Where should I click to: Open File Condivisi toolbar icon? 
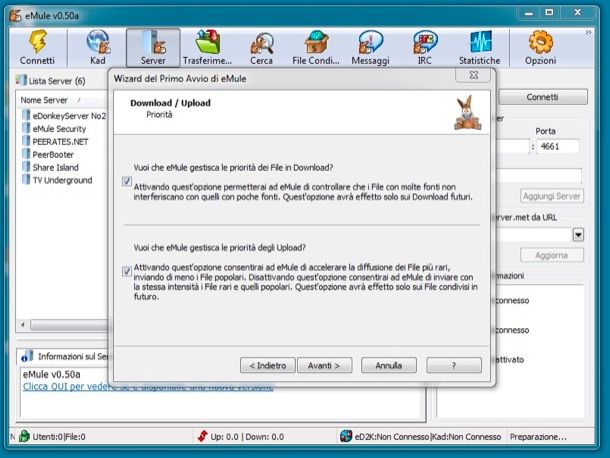tap(316, 42)
